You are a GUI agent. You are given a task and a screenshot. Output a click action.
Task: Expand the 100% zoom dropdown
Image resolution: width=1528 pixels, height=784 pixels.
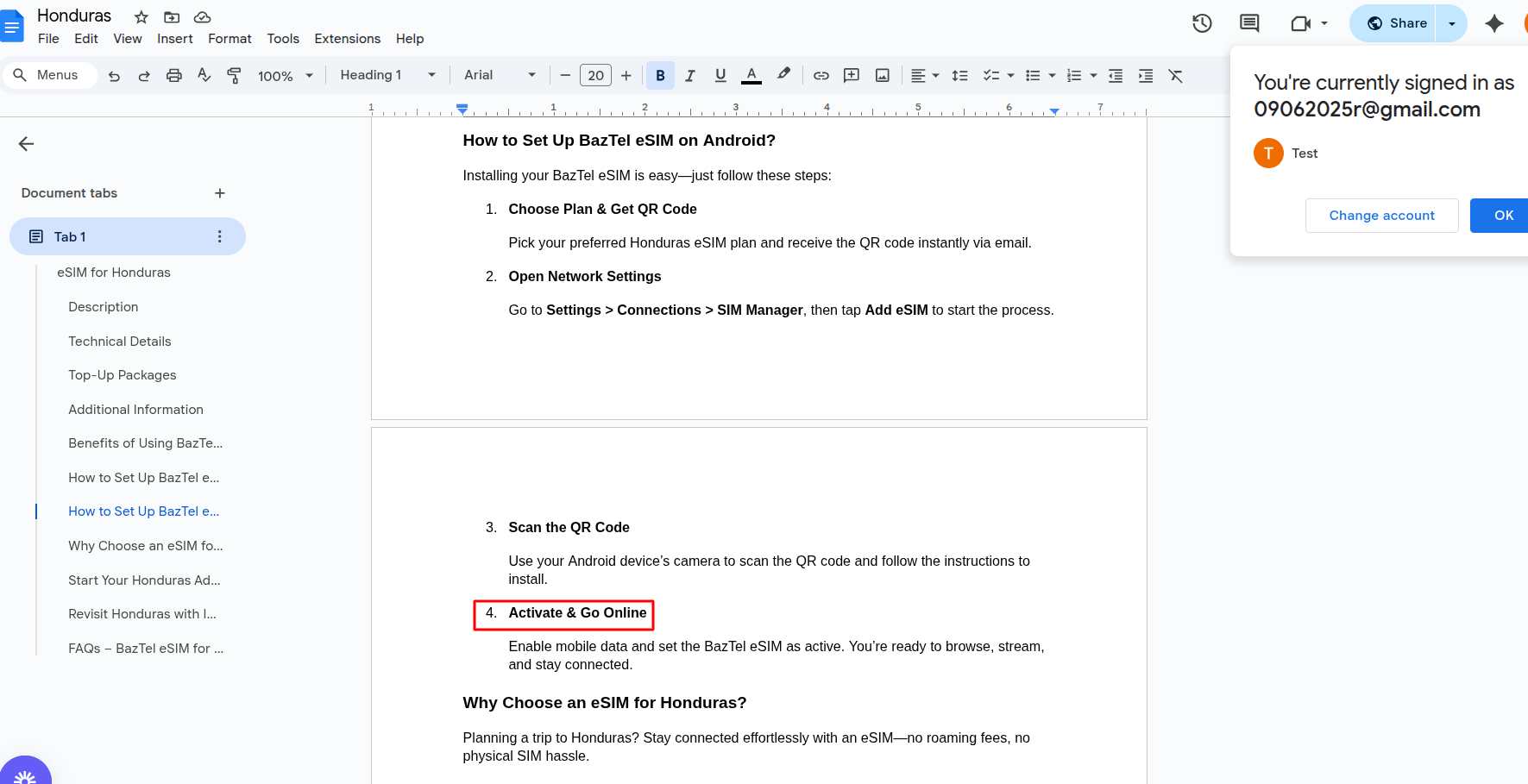point(285,76)
